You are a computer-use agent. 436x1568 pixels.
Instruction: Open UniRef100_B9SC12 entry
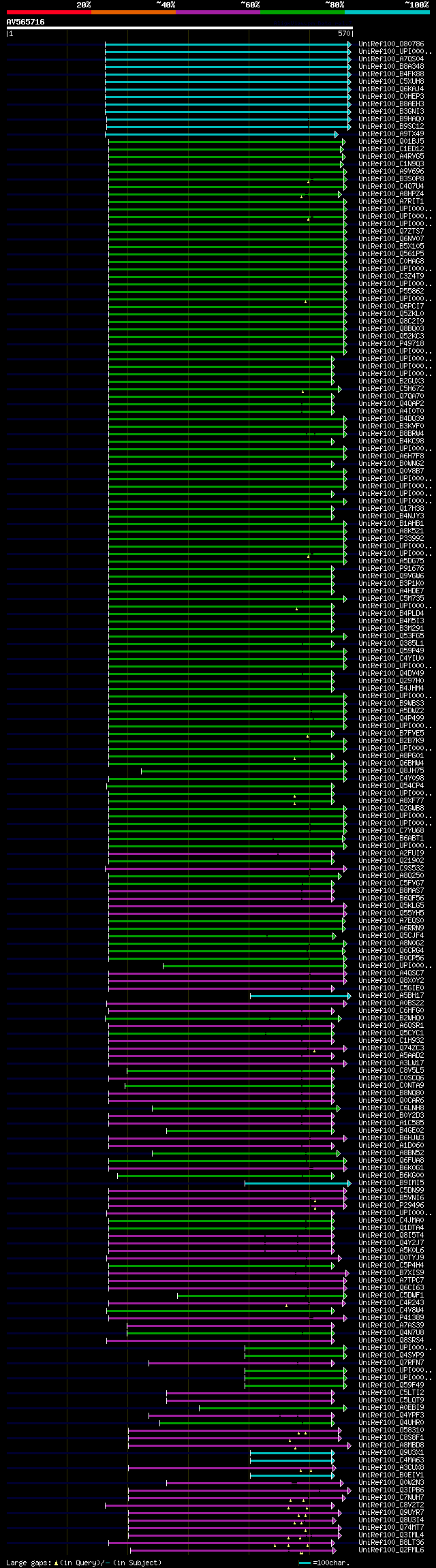click(391, 127)
